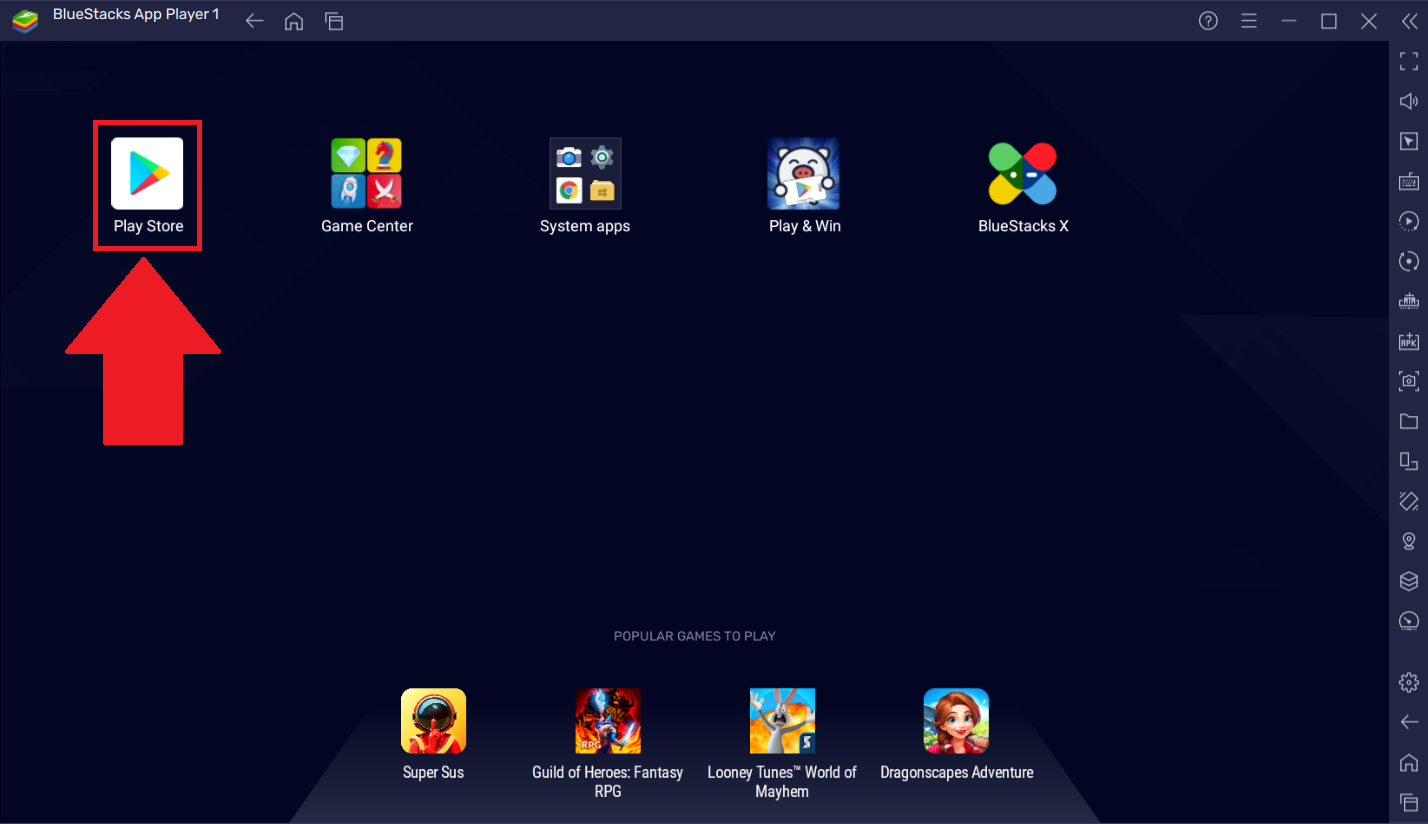1428x824 pixels.
Task: Click the sidebar home icon
Action: coord(1408,762)
